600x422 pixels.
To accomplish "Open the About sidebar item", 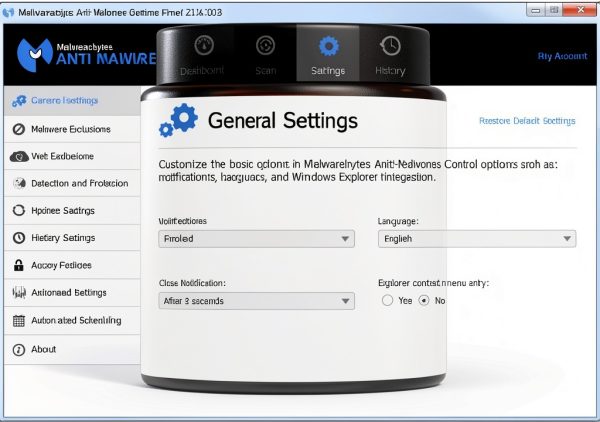I will tap(72, 349).
